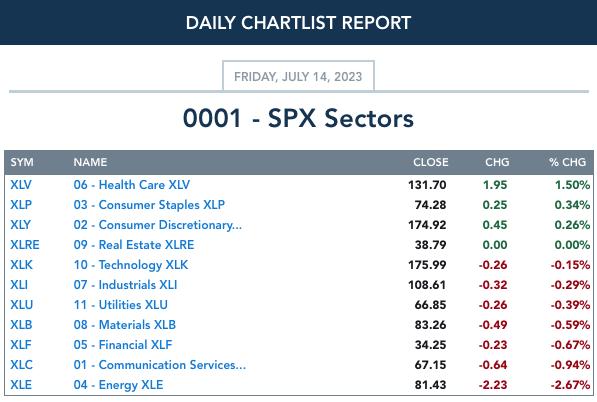Viewport: 597px width, 402px height.
Task: Click the XLY ticker symbol
Action: pos(21,225)
